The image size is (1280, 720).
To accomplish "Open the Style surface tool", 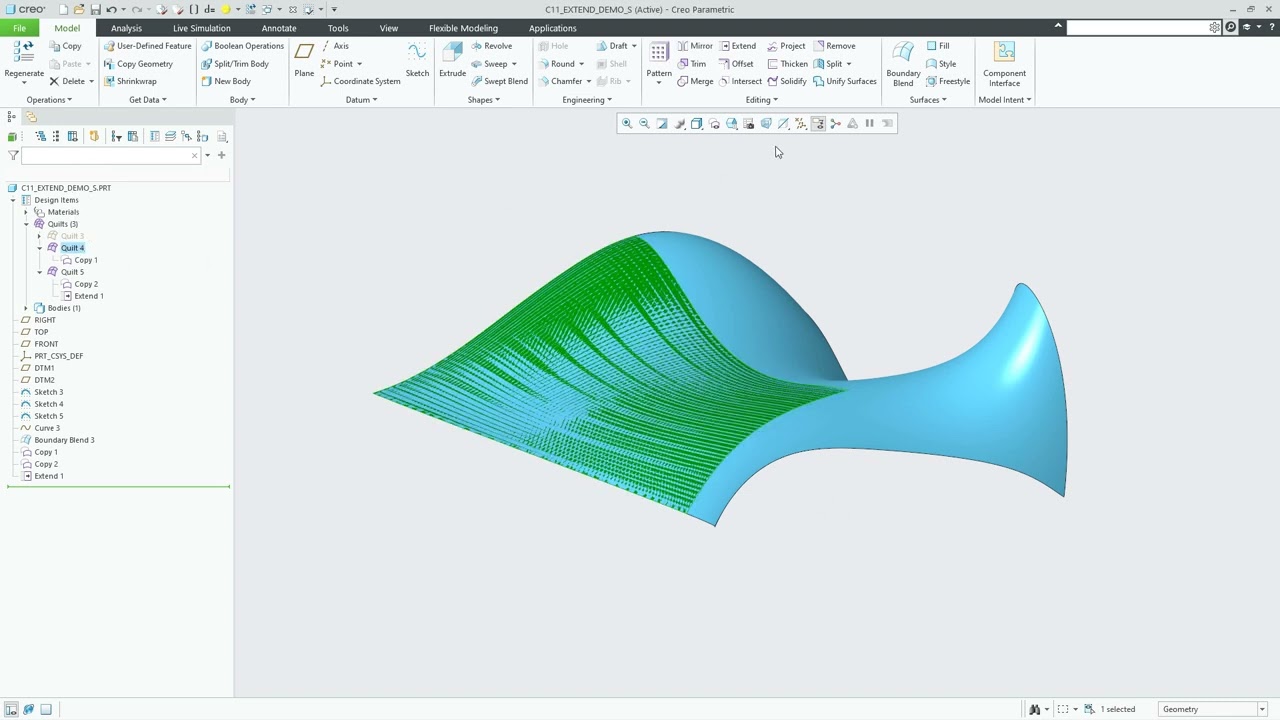I will coord(940,64).
